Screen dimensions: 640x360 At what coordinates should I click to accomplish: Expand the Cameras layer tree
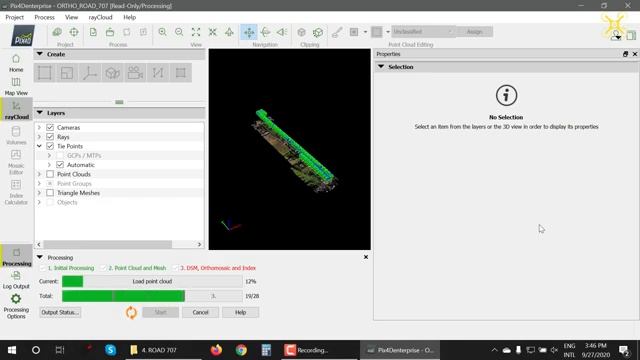coord(40,127)
